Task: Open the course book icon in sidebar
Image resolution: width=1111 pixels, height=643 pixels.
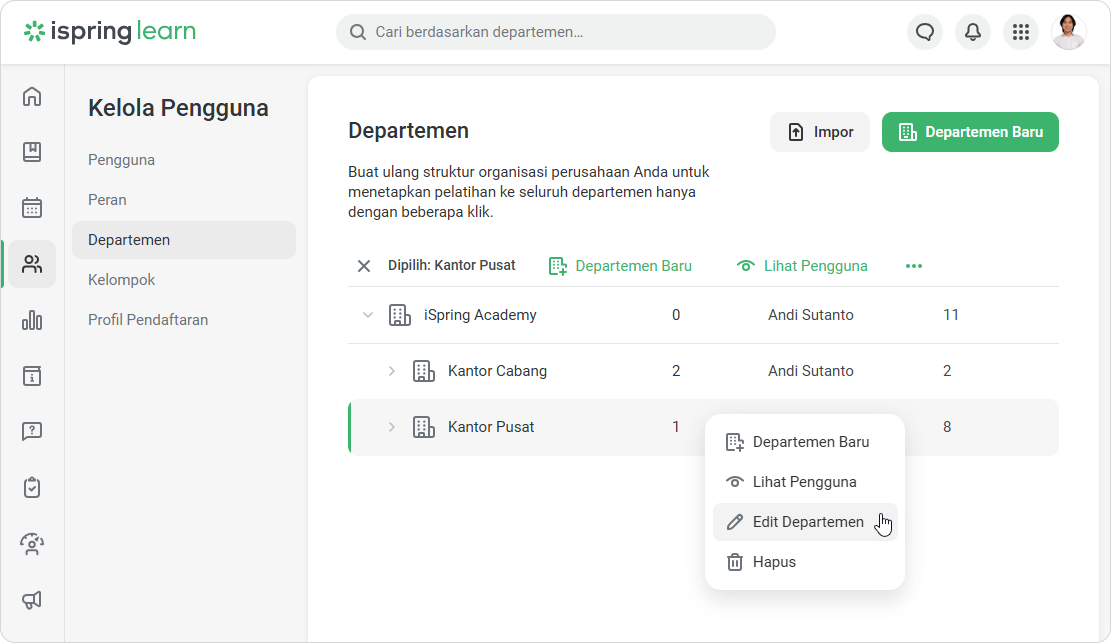Action: pyautogui.click(x=32, y=152)
